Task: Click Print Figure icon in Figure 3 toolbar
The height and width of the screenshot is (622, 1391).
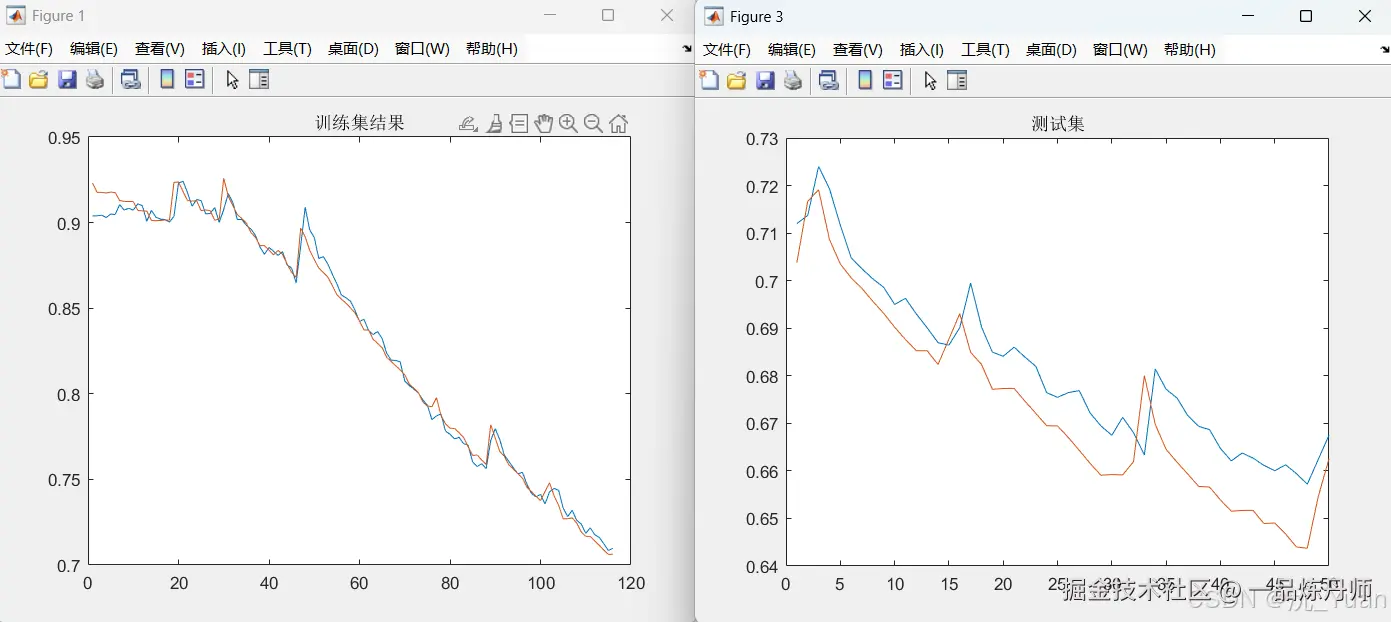Action: (x=793, y=80)
